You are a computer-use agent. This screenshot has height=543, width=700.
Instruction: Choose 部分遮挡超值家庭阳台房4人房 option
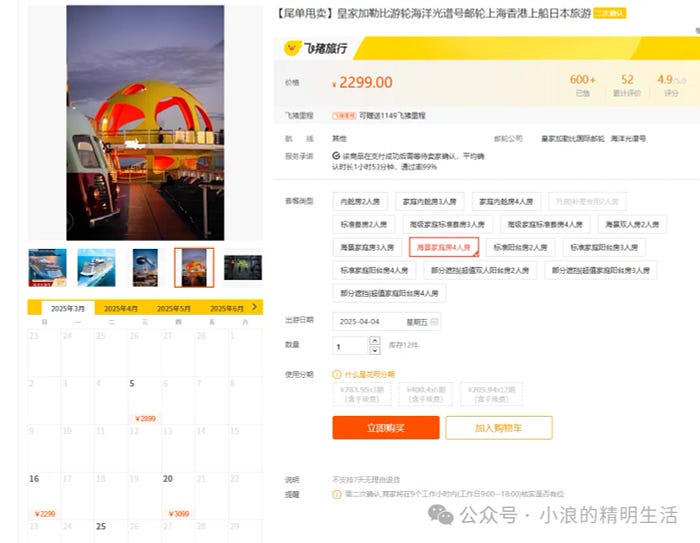tap(389, 293)
